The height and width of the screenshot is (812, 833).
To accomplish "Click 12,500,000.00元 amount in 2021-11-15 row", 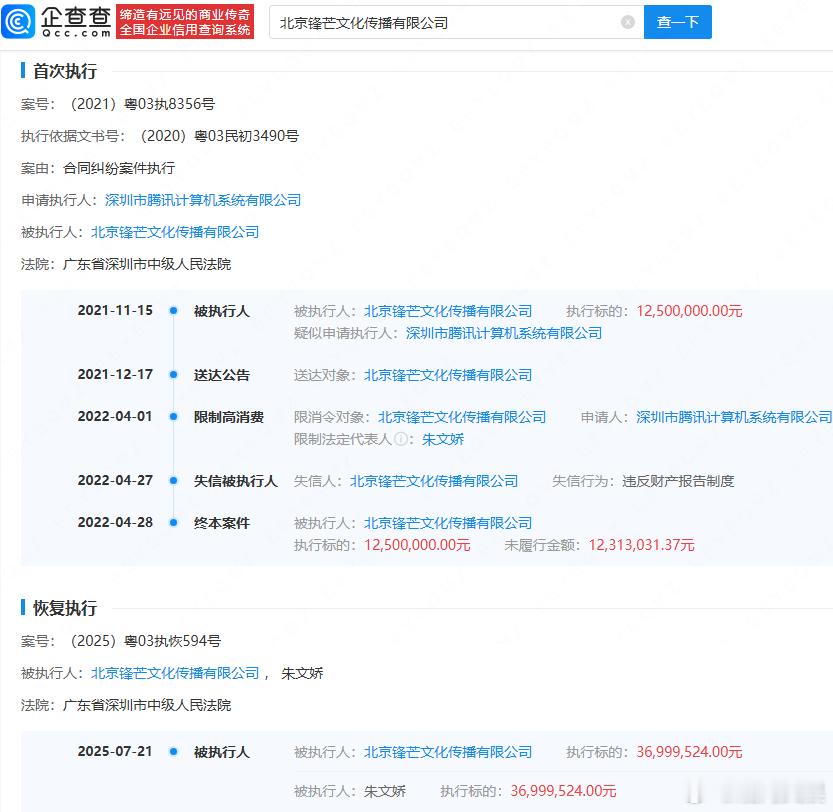I will (x=689, y=311).
